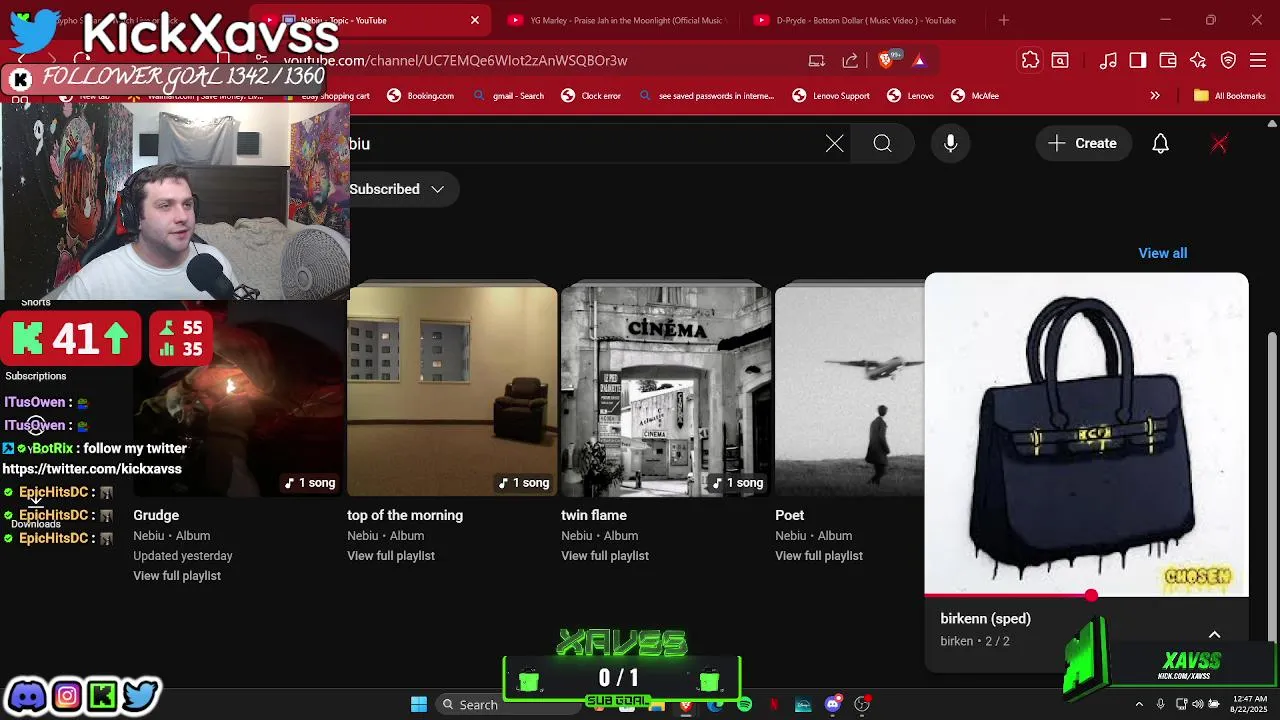Viewport: 1280px width, 720px height.
Task: Click the Brave VPN shield icon
Action: tap(1228, 60)
